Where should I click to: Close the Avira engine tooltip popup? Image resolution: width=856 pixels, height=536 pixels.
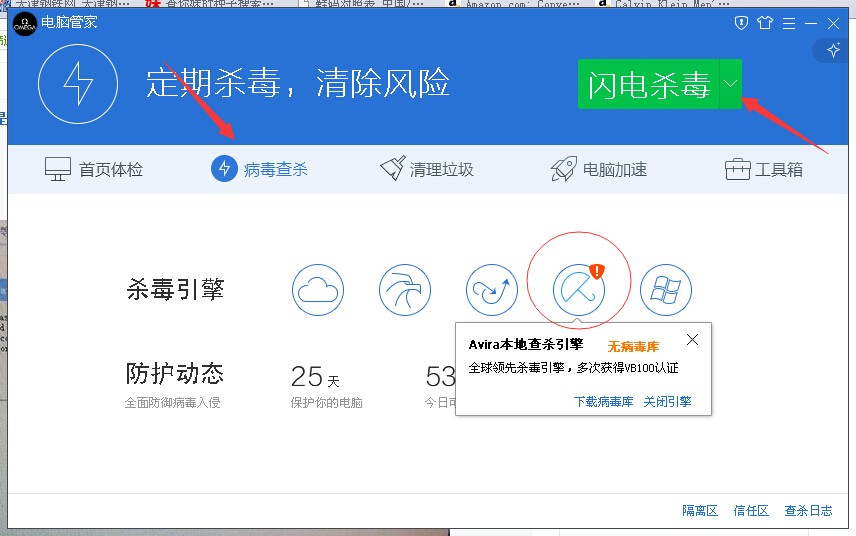(692, 340)
